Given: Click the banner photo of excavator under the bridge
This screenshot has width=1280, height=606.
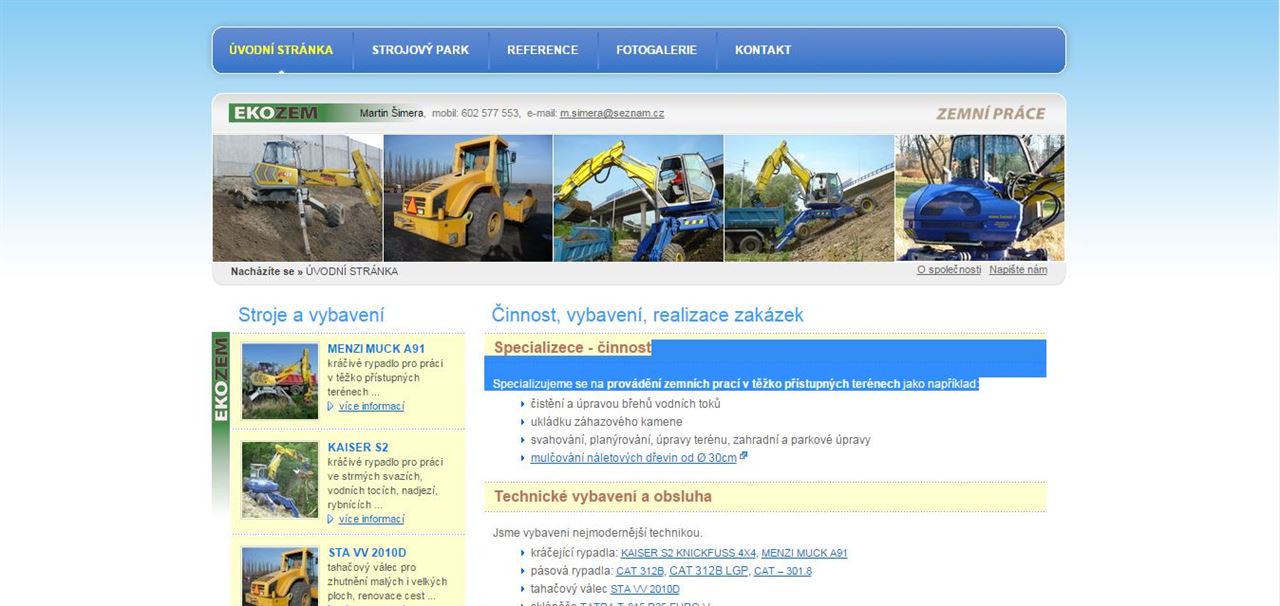Looking at the screenshot, I should [638, 198].
